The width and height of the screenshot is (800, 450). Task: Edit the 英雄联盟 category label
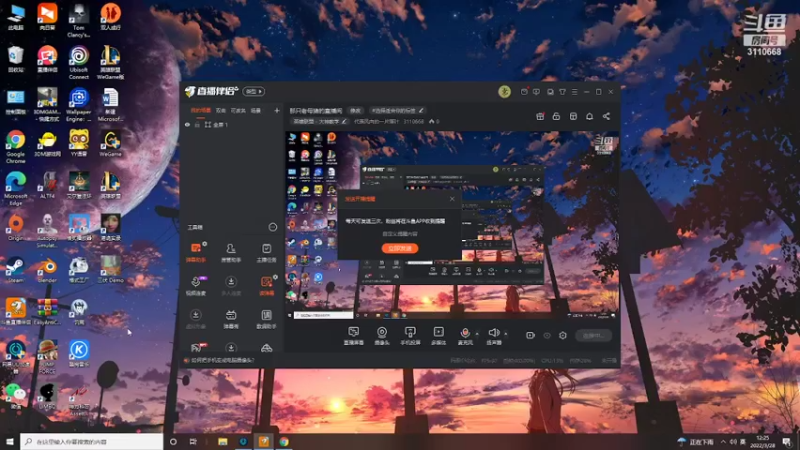[x=320, y=121]
